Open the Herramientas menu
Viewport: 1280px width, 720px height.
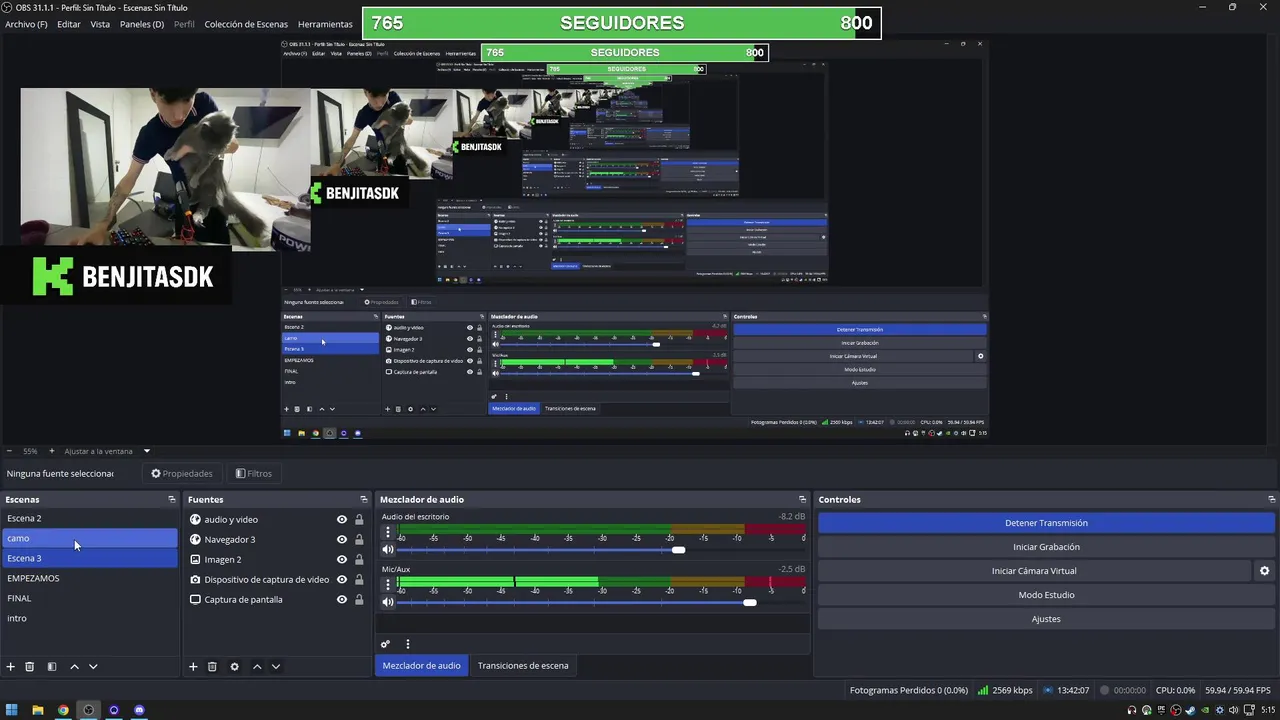tap(325, 24)
